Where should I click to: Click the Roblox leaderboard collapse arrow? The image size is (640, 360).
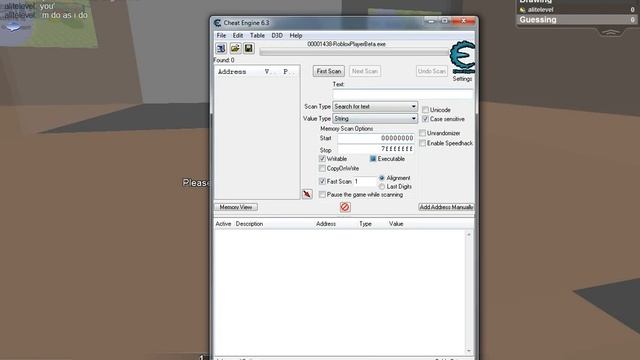[x=611, y=32]
